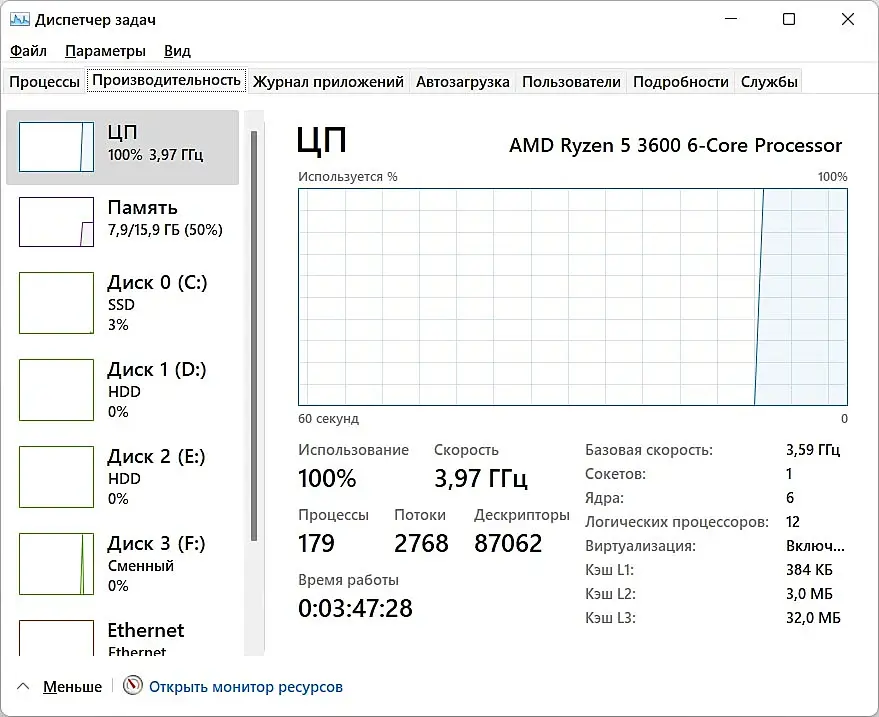Image resolution: width=879 pixels, height=717 pixels.
Task: Switch to the Журнал приложений tab
Action: [x=328, y=82]
